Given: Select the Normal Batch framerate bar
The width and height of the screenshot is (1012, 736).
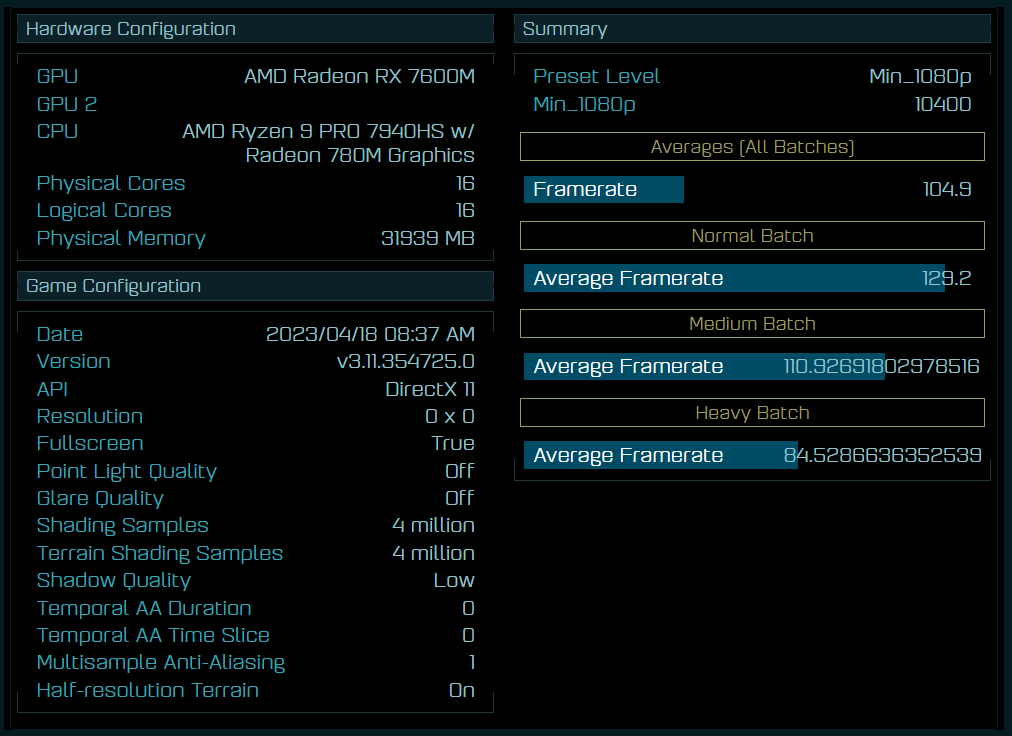Looking at the screenshot, I should pyautogui.click(x=734, y=278).
